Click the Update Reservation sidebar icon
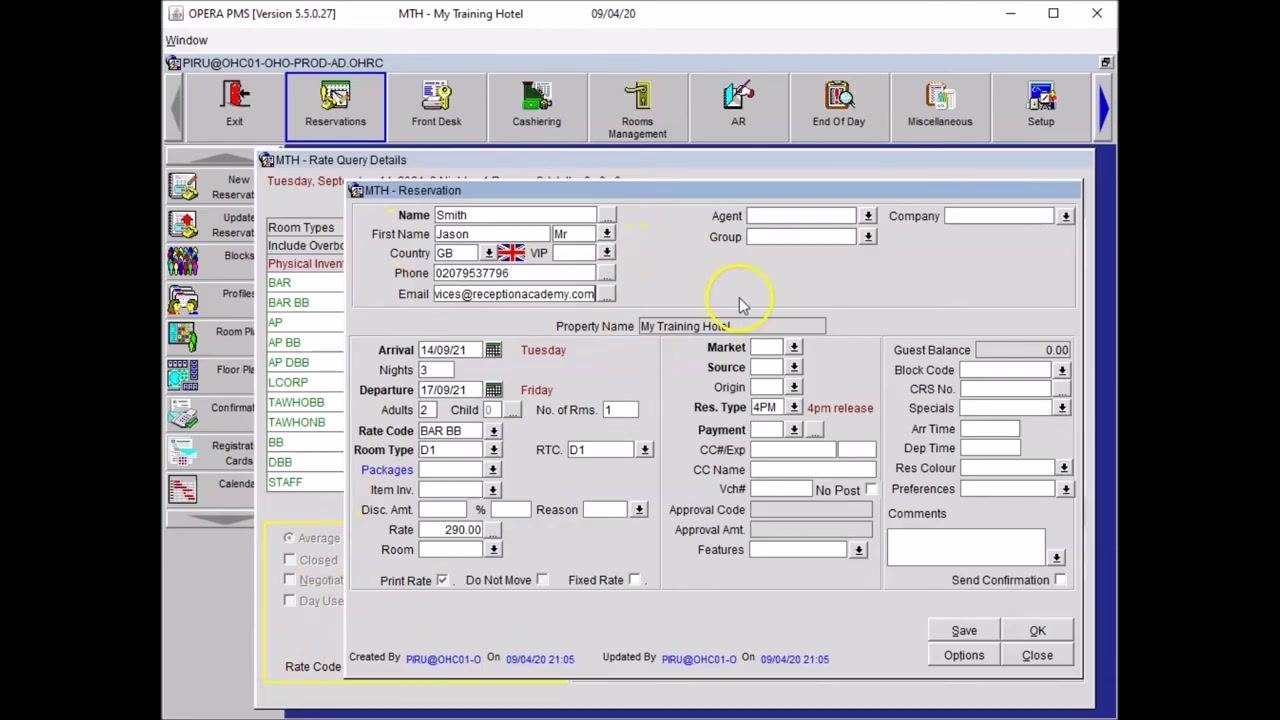This screenshot has height=720, width=1280. click(183, 225)
